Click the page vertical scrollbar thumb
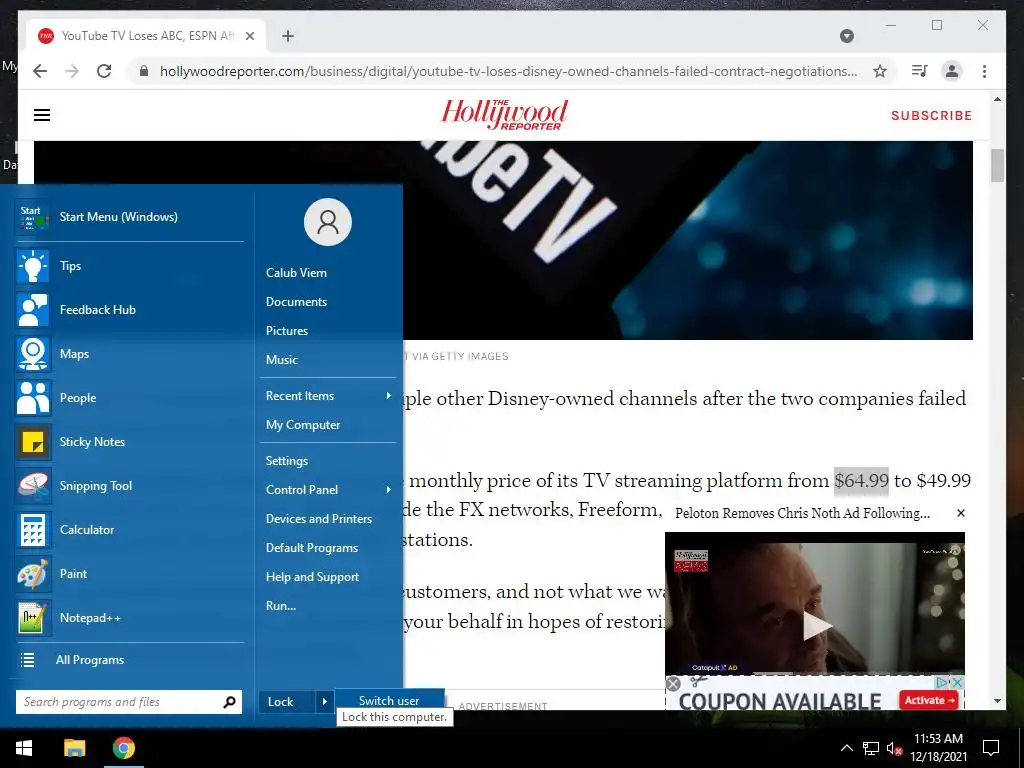This screenshot has height=768, width=1024. coord(997,166)
